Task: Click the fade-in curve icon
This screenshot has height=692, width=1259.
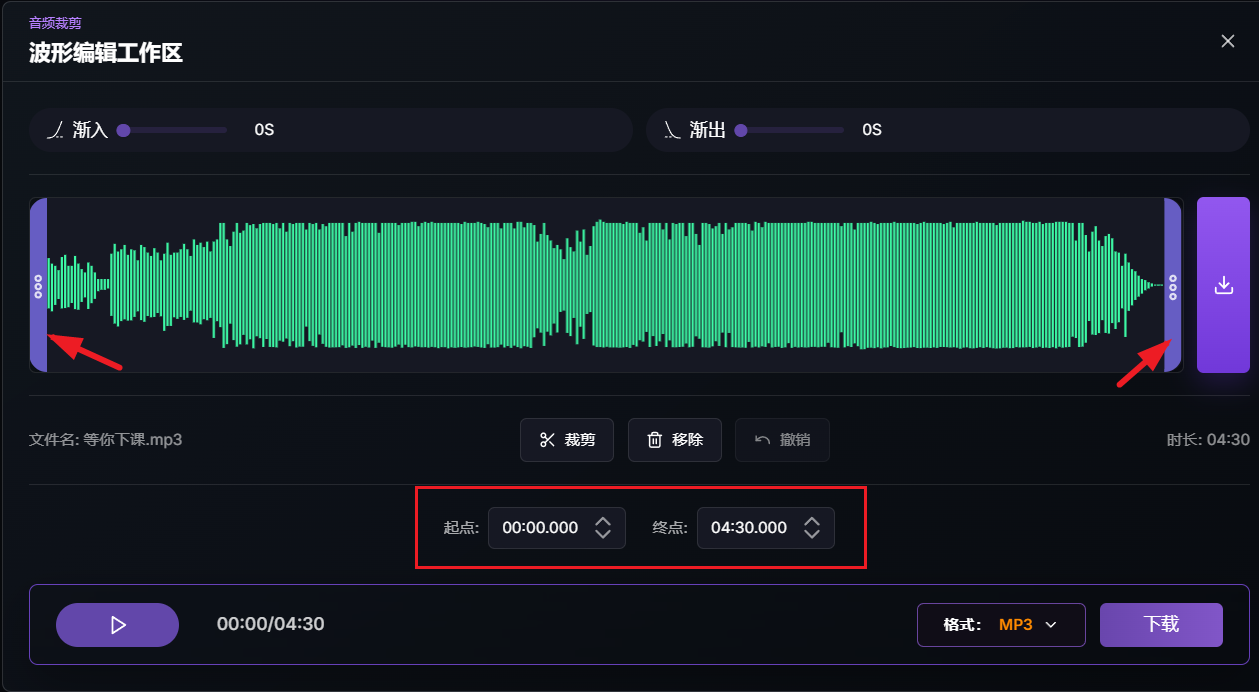Action: (x=56, y=130)
